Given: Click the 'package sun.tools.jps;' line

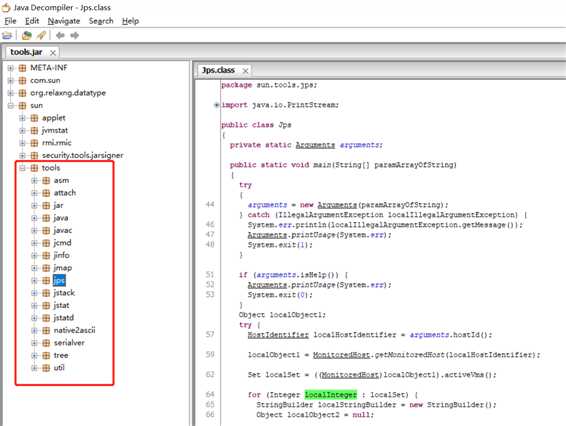Looking at the screenshot, I should tap(269, 85).
